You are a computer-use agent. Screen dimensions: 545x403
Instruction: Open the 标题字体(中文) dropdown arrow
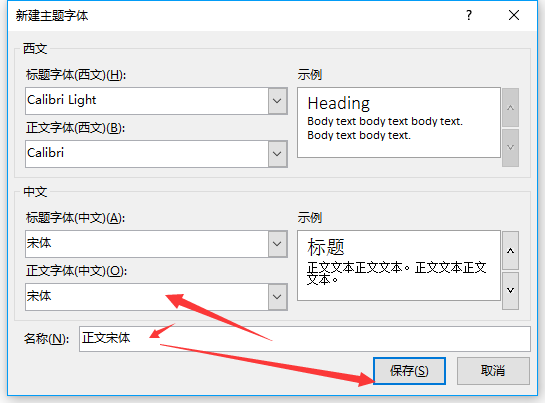[x=277, y=244]
